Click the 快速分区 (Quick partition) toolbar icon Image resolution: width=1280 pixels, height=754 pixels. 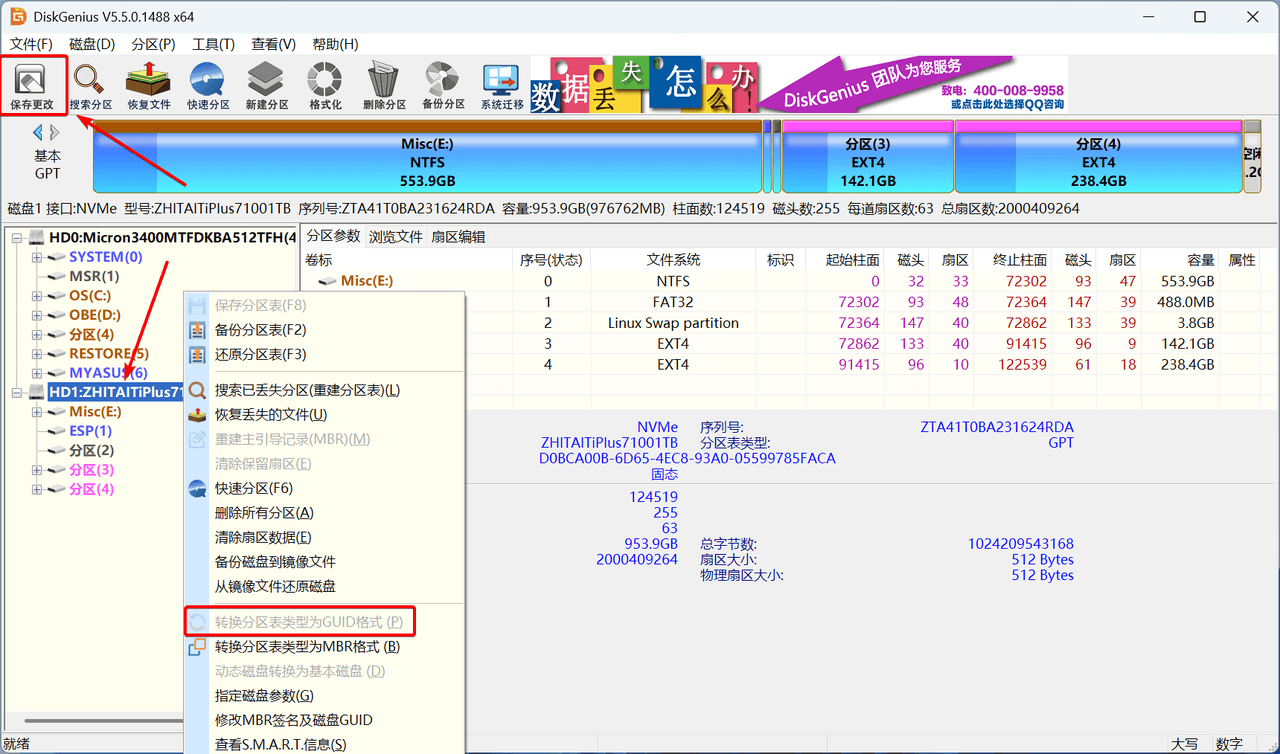pyautogui.click(x=207, y=85)
